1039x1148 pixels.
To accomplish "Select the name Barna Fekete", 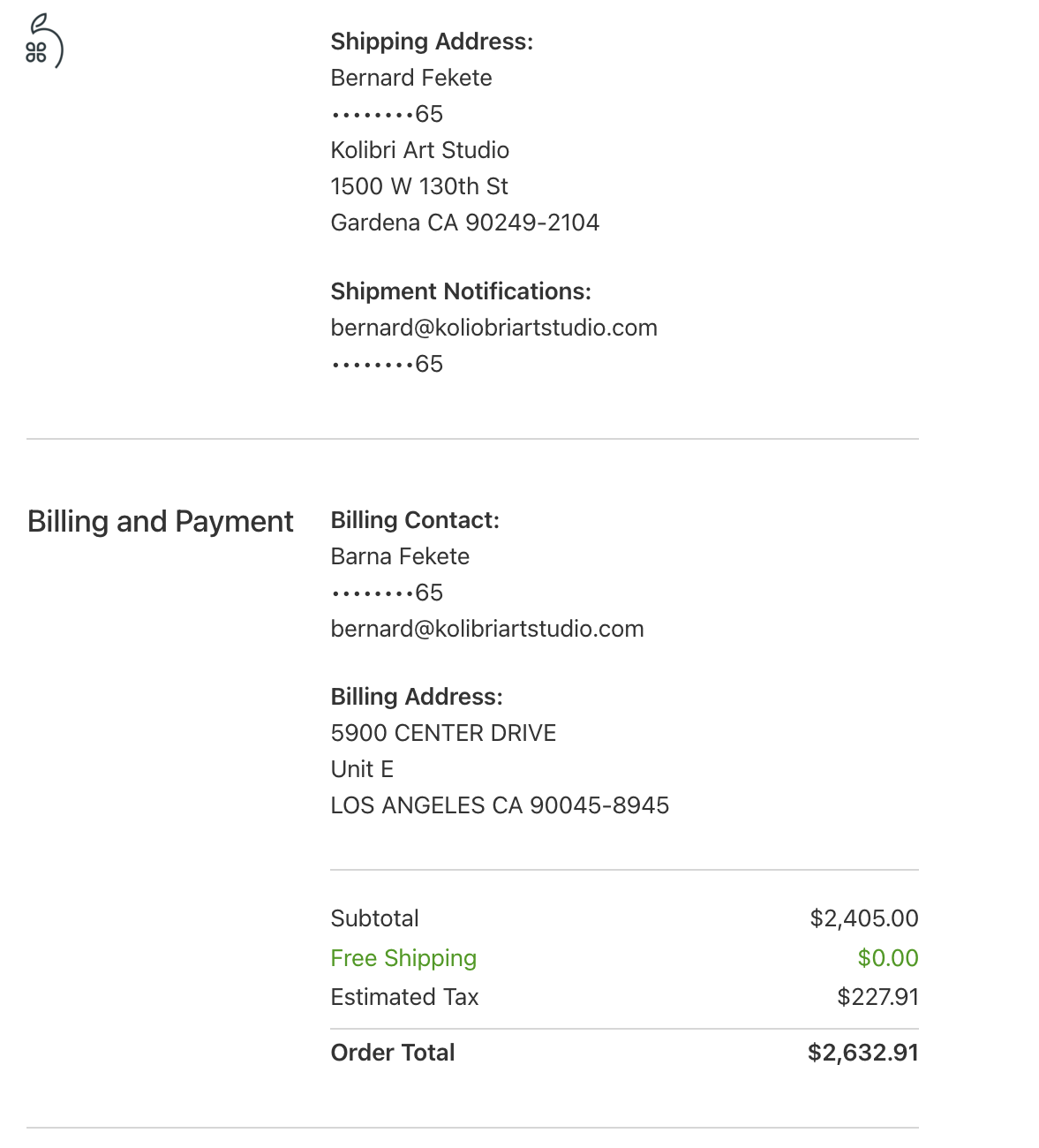I will tap(400, 556).
